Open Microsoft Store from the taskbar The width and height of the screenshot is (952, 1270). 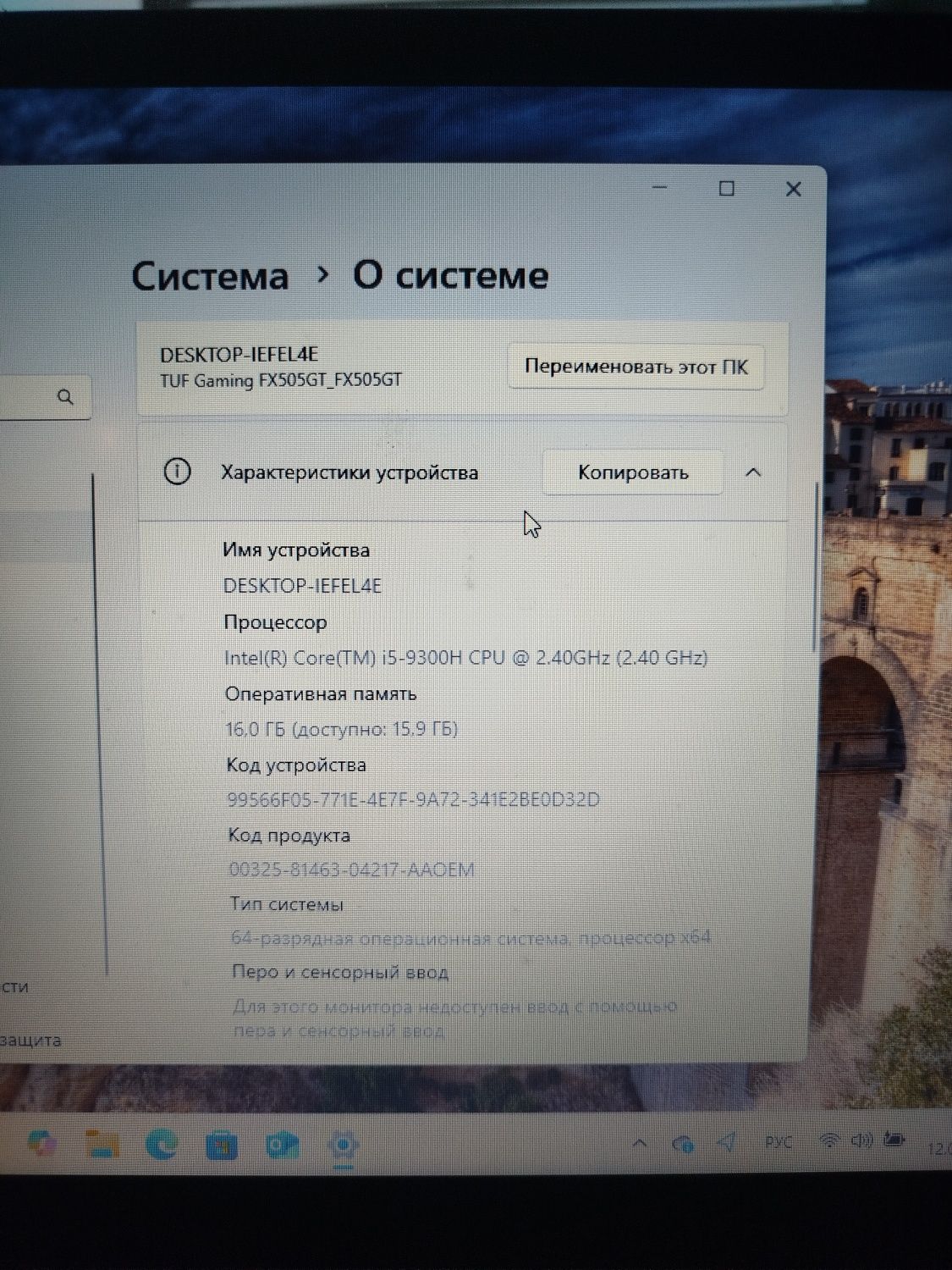point(222,1146)
